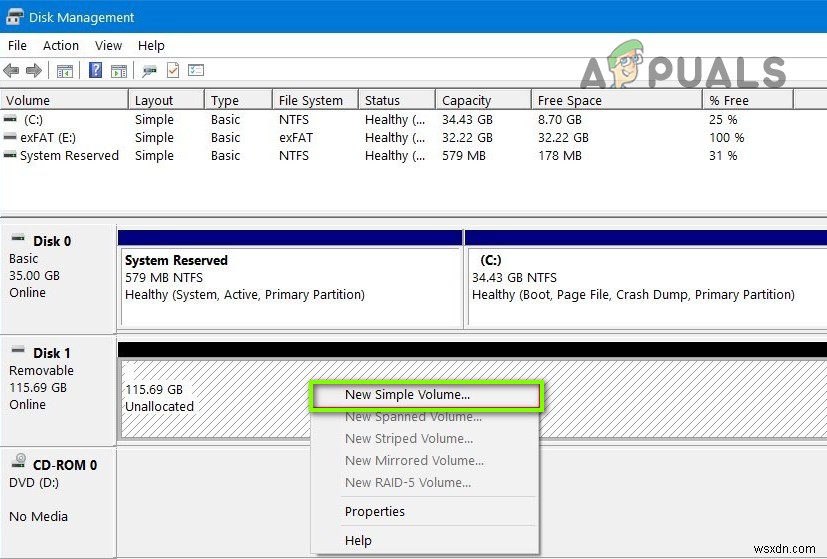The height and width of the screenshot is (559, 827).
Task: Select Properties in the context menu
Action: 425,512
